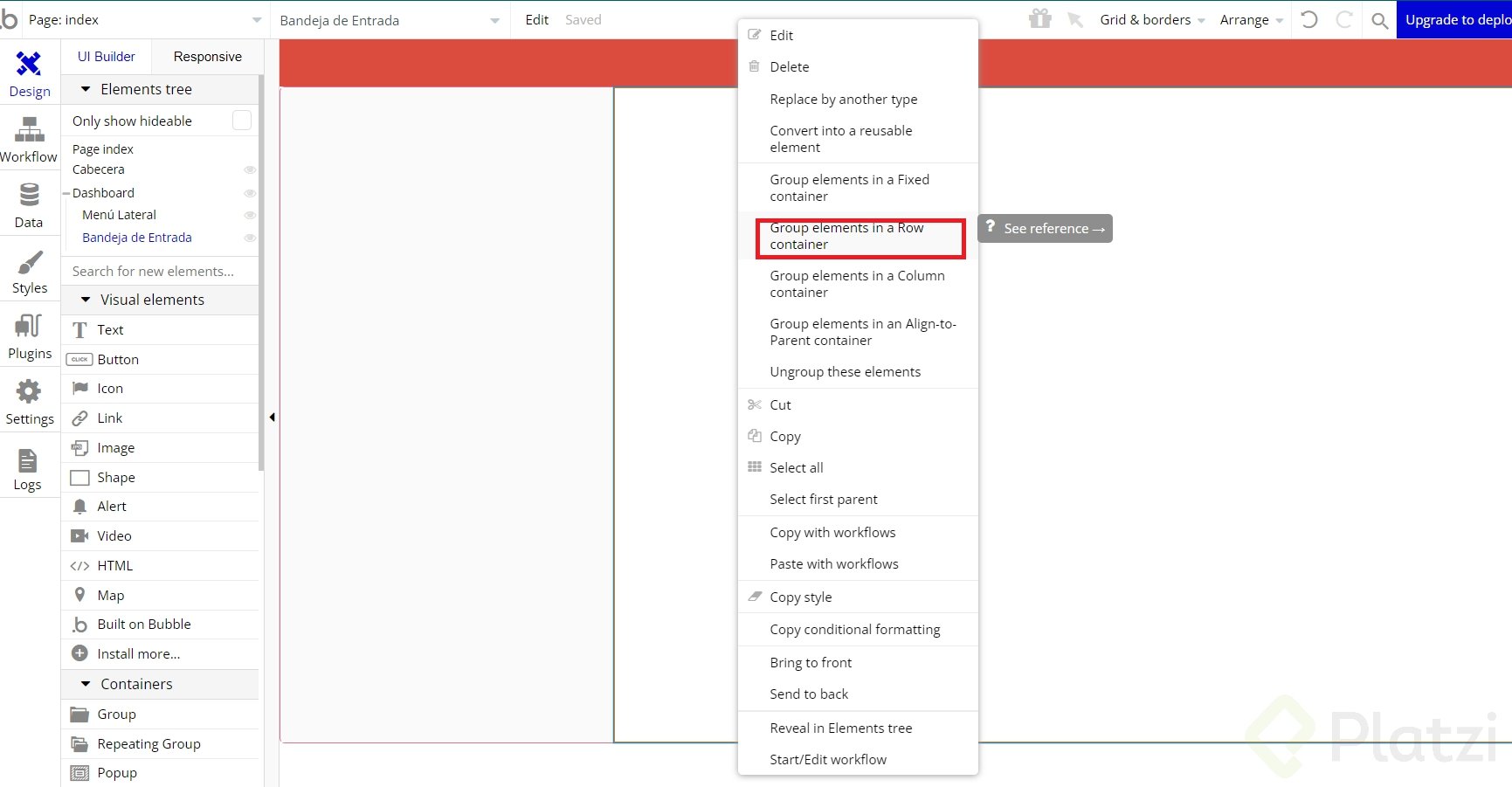Open the Grid & borders dropdown

tap(1152, 20)
